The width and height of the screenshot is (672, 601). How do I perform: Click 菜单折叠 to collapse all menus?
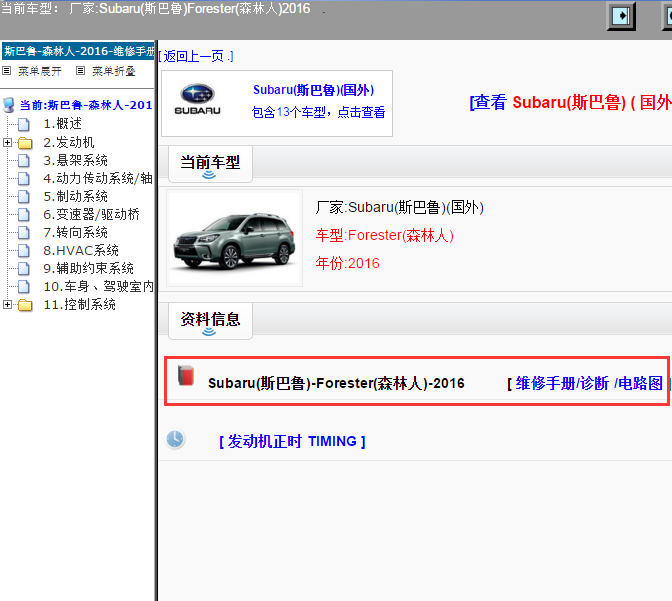(114, 71)
